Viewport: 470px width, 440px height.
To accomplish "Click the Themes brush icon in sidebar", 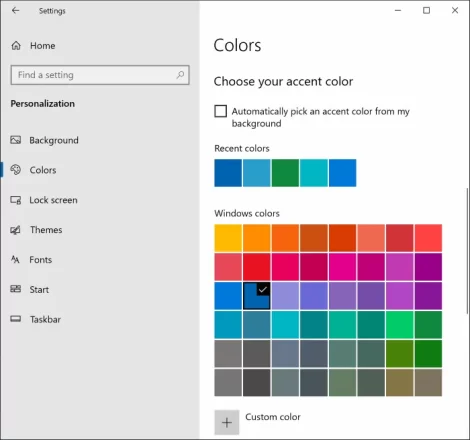I will point(16,230).
